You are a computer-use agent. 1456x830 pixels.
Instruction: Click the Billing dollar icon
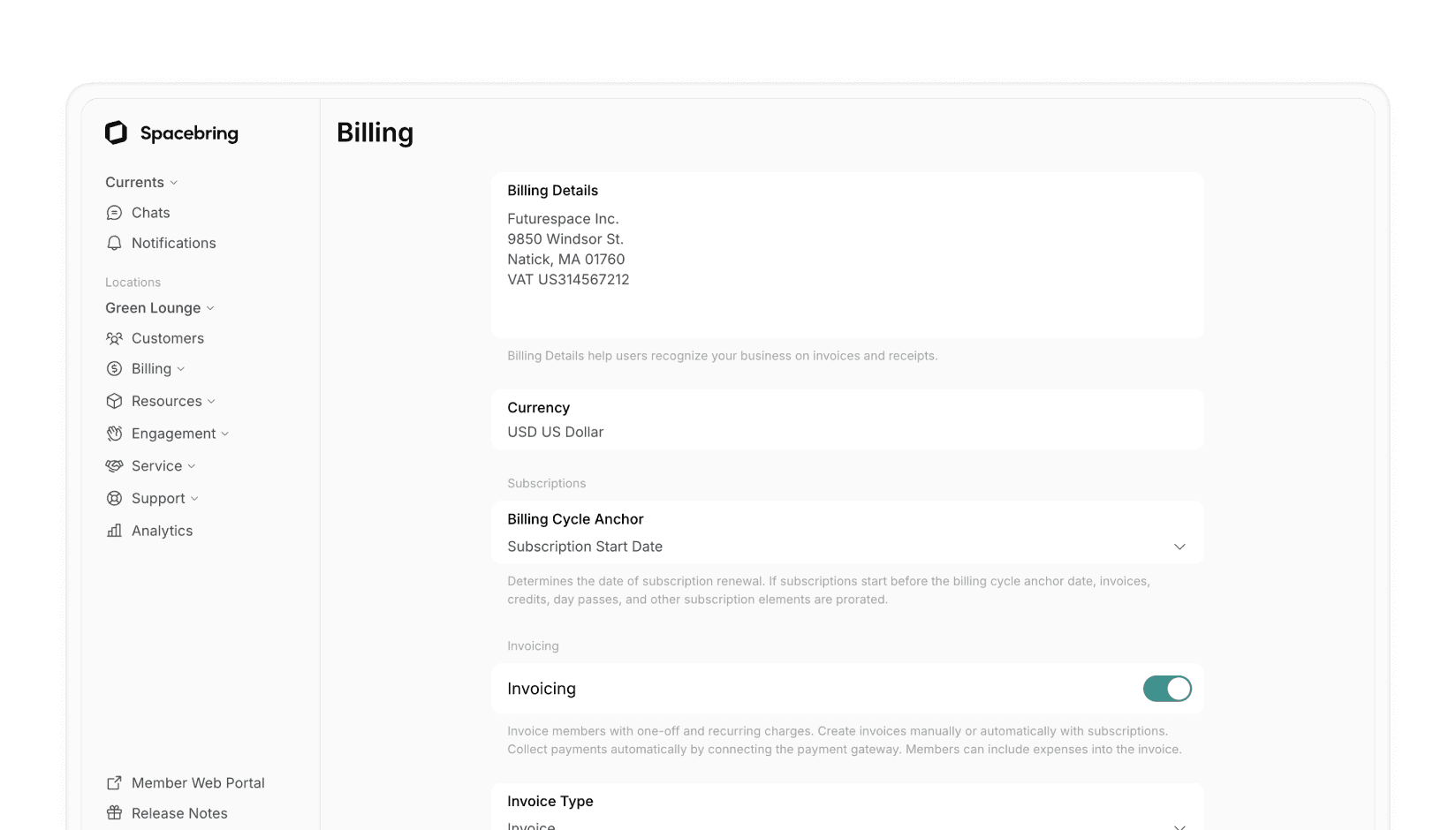[x=115, y=368]
